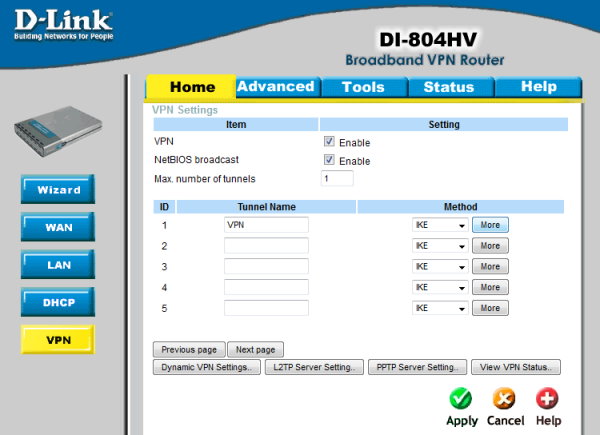The image size is (600, 435).
Task: Click the D-Link logo
Action: (x=64, y=24)
